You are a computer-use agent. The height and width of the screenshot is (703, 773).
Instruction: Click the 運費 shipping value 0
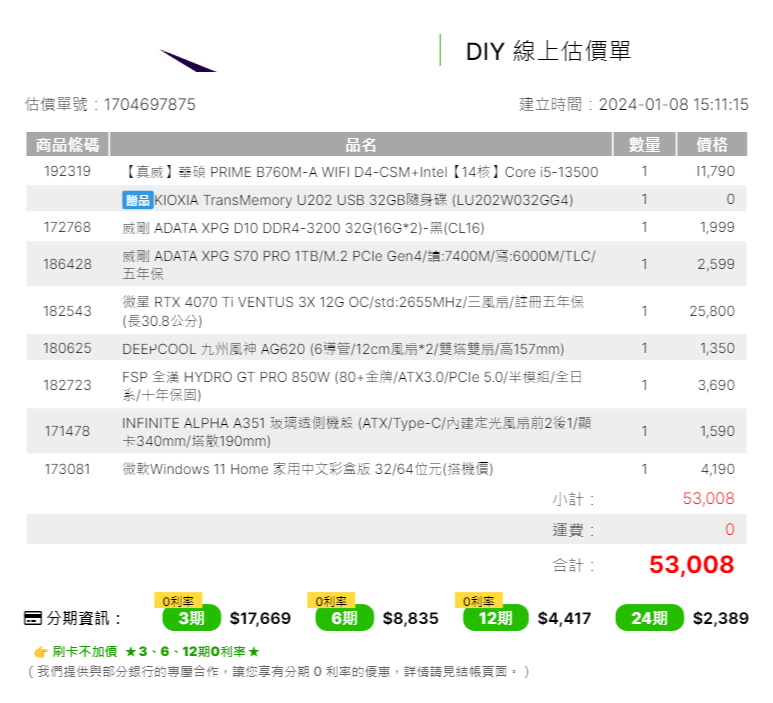pos(730,529)
